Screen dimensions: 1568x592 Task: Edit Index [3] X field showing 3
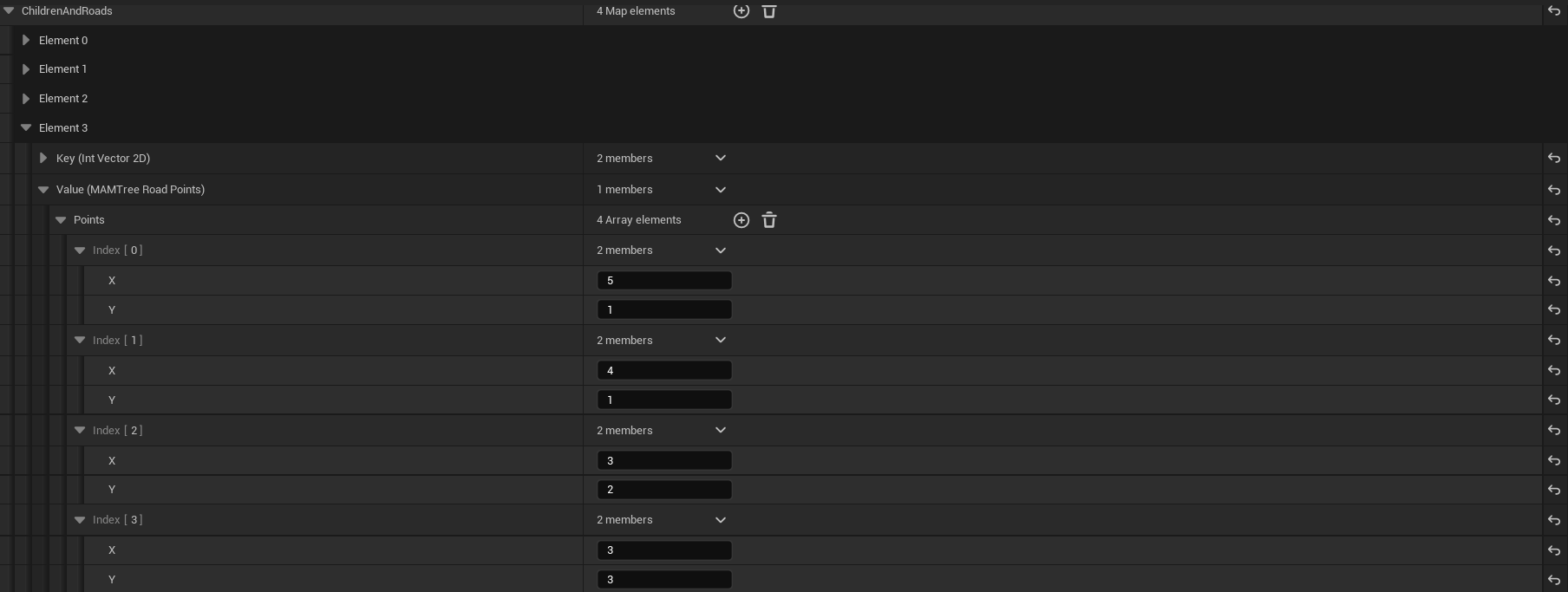(x=664, y=550)
